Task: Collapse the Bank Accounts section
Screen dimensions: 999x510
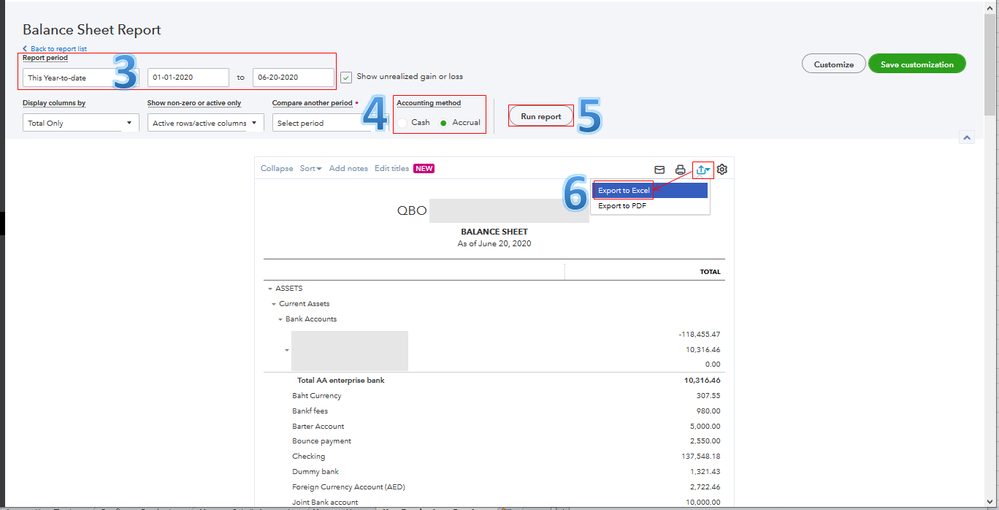Action: [280, 319]
